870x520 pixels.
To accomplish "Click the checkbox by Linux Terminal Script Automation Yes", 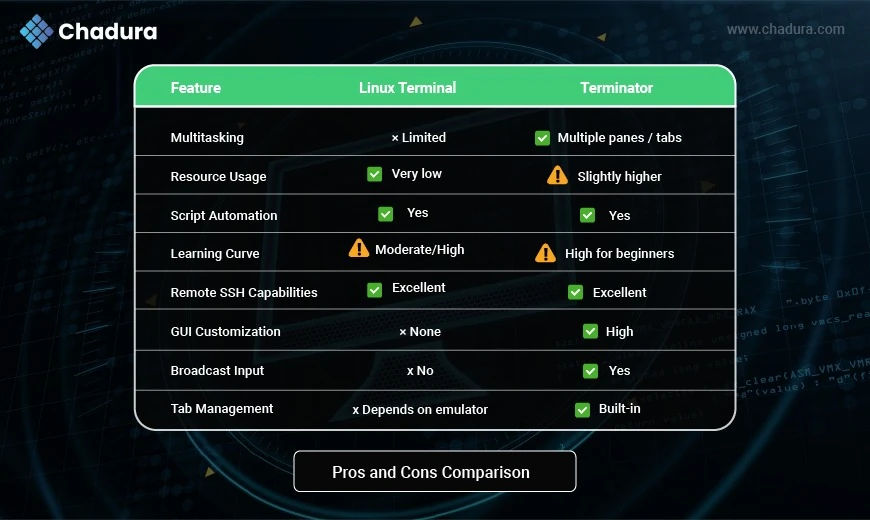I will coord(386,214).
